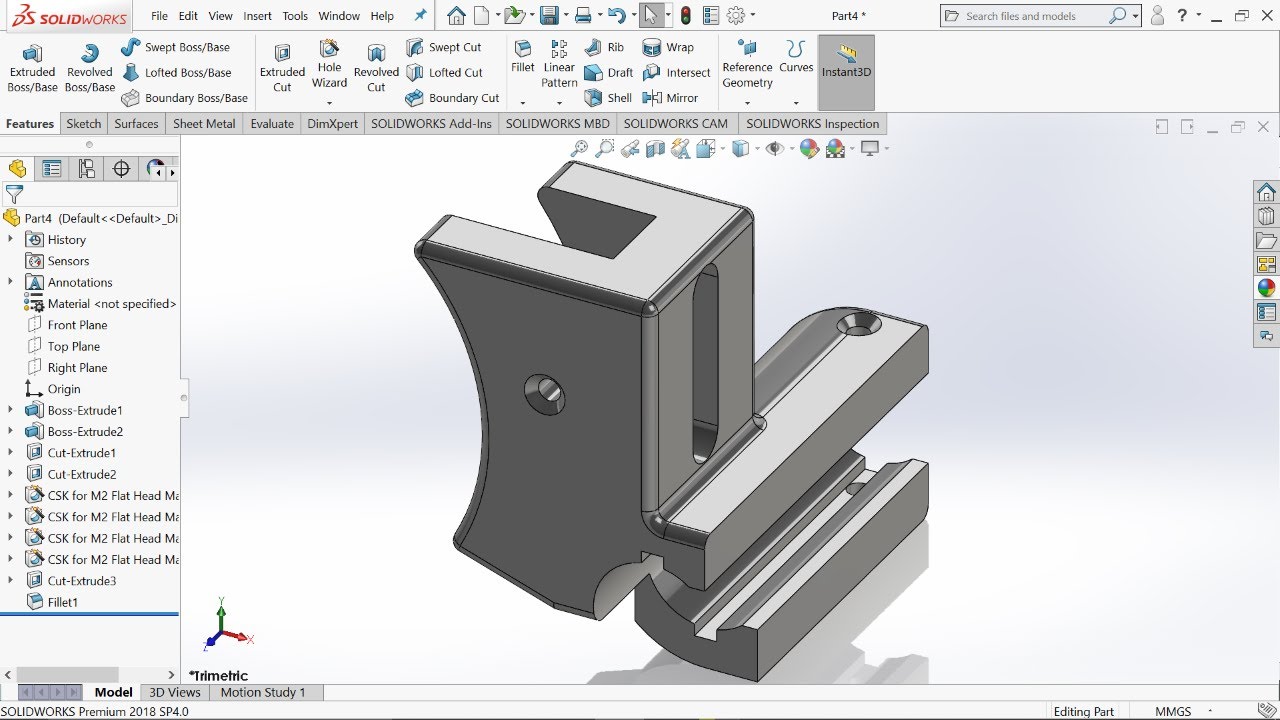This screenshot has height=720, width=1280.
Task: Select the Mirror feature tool
Action: (x=670, y=98)
